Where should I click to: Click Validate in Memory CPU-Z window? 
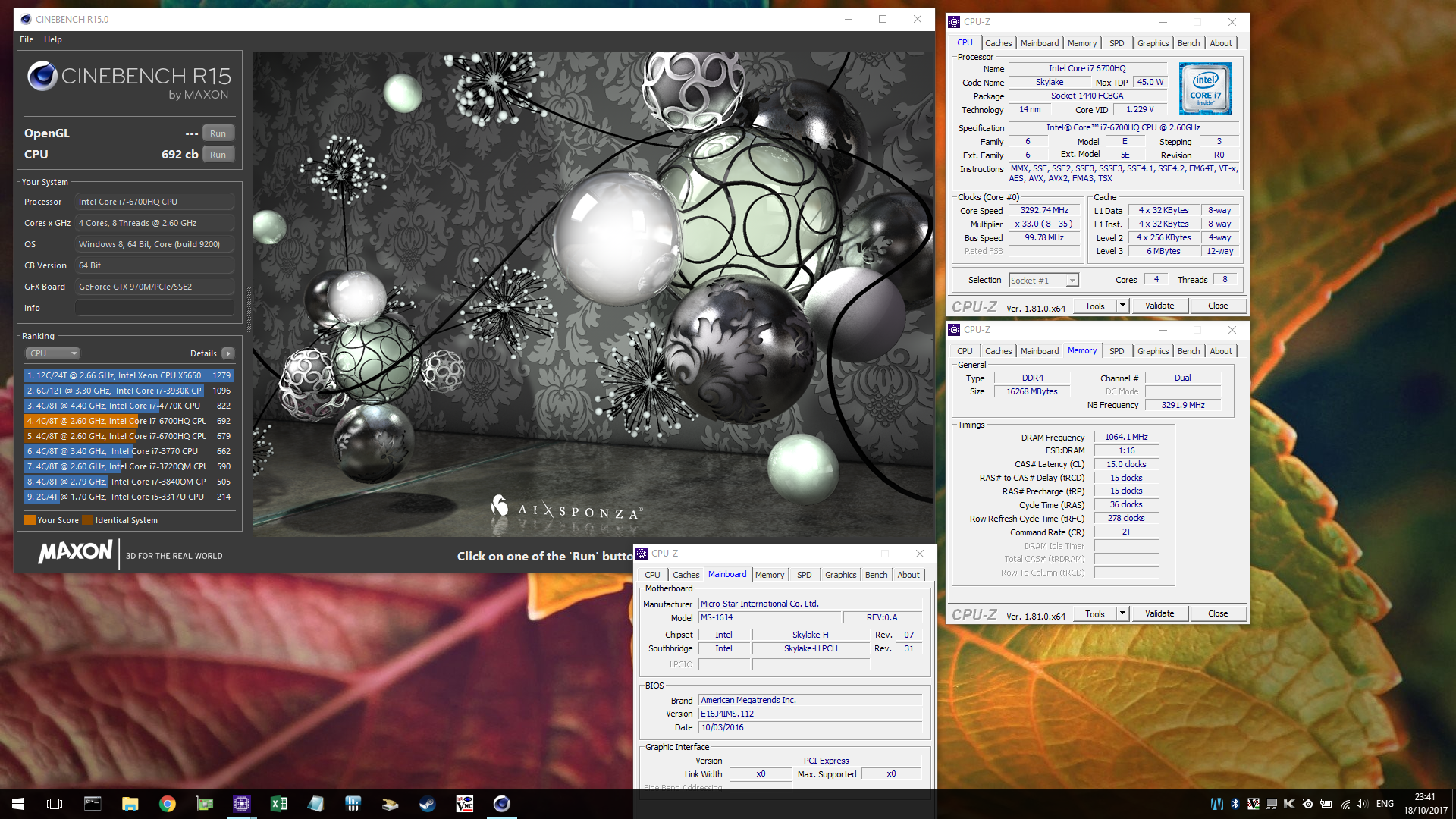[1159, 613]
